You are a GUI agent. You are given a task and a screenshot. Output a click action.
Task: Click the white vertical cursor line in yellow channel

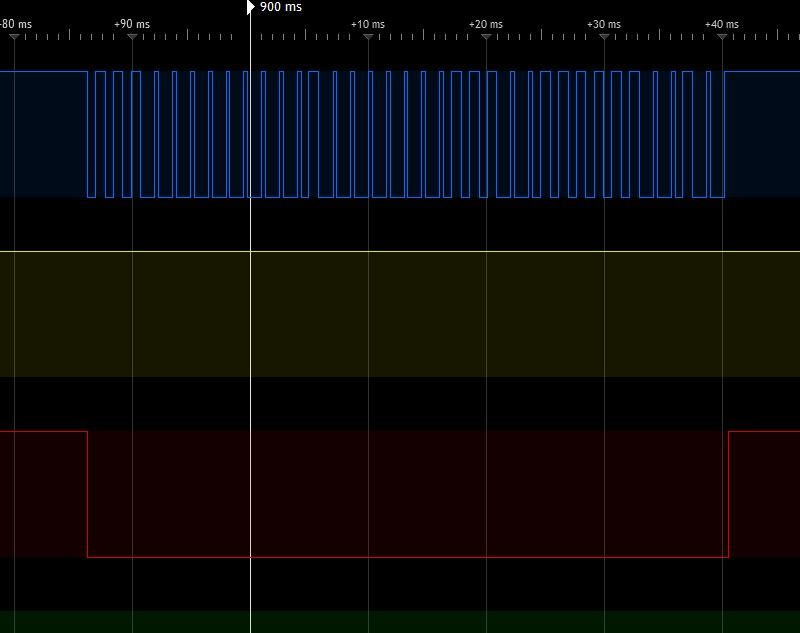[250, 314]
